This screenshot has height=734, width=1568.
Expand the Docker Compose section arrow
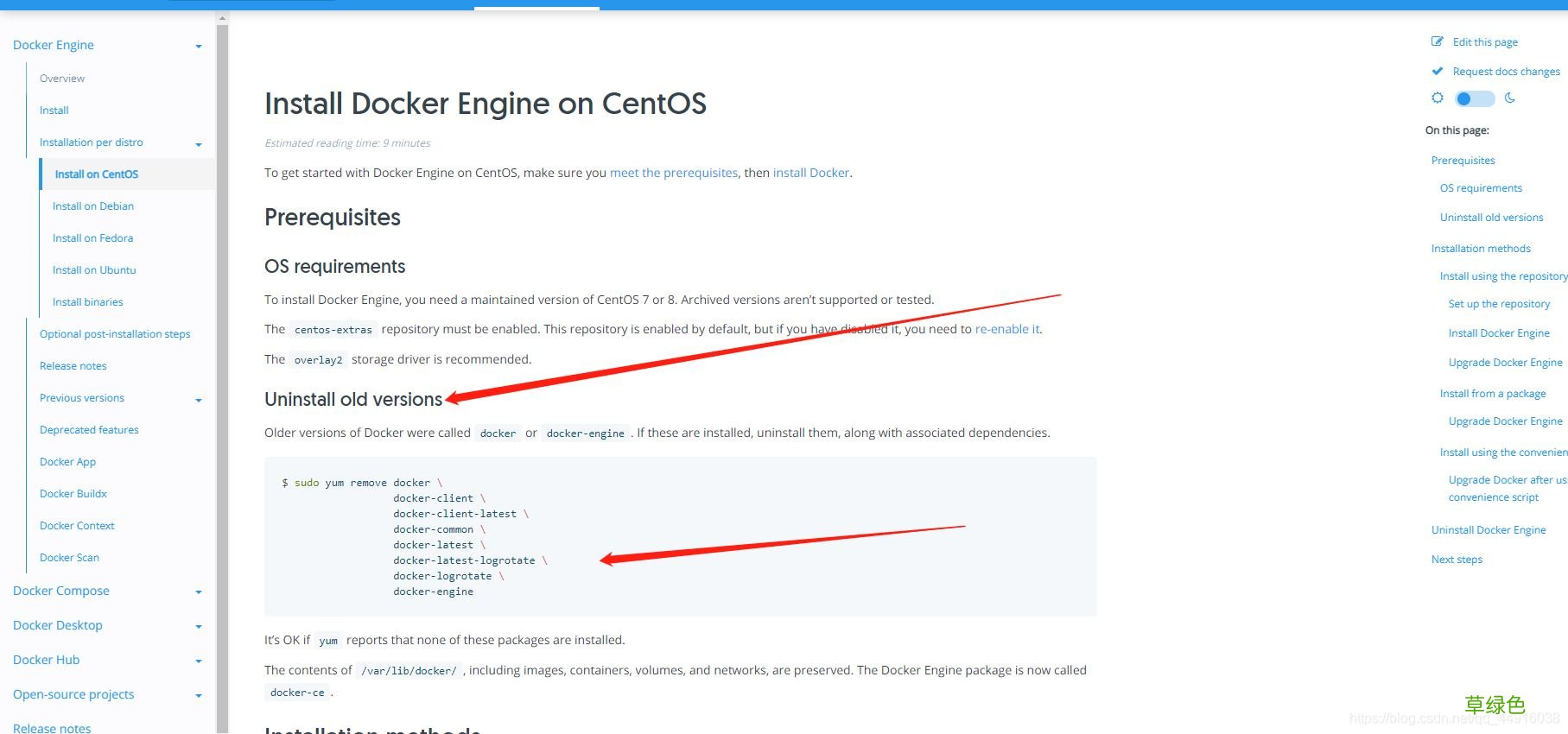[199, 592]
